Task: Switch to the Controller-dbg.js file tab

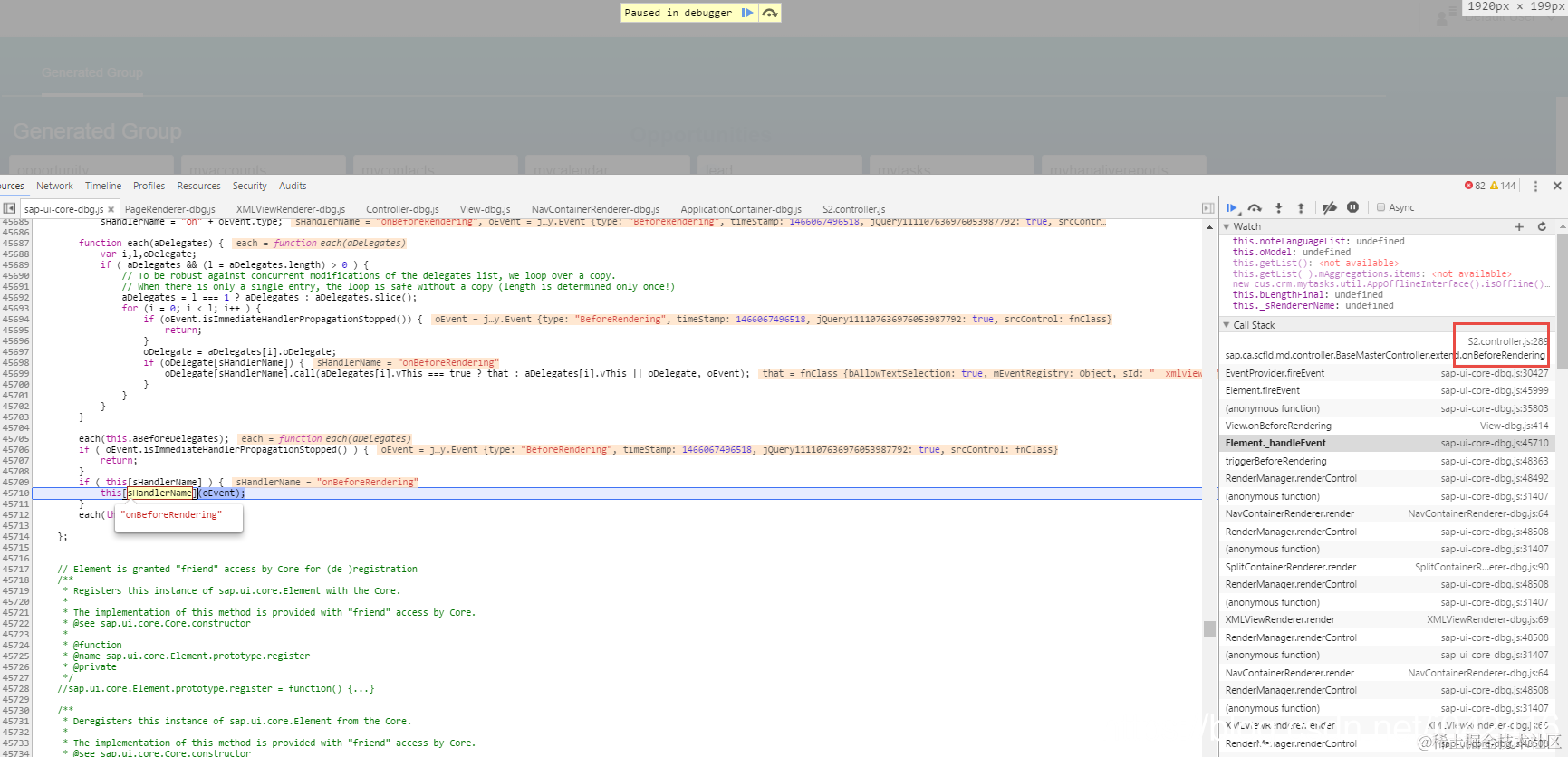Action: (x=402, y=209)
